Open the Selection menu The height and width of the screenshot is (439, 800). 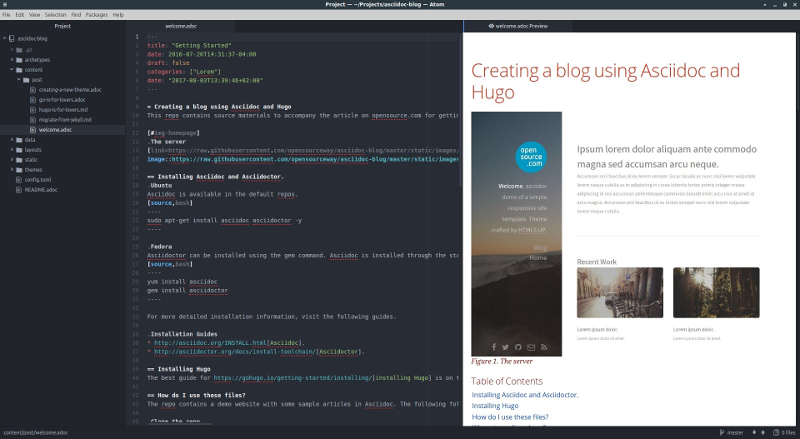(56, 15)
